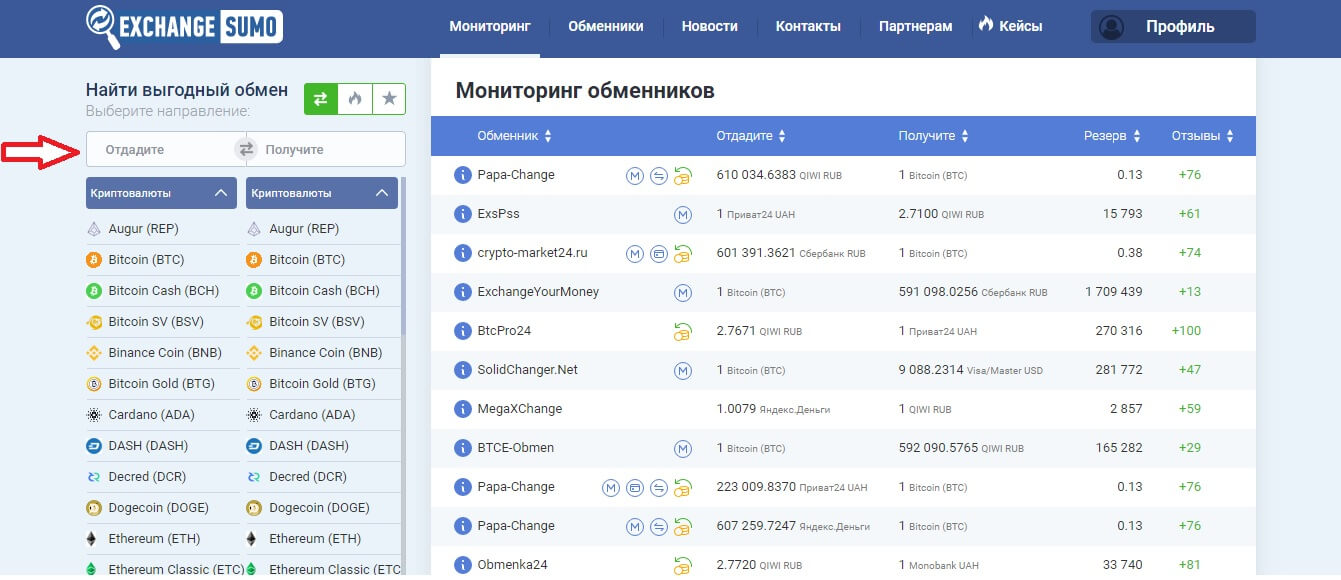Open the Партнерам menu item

coord(916,27)
